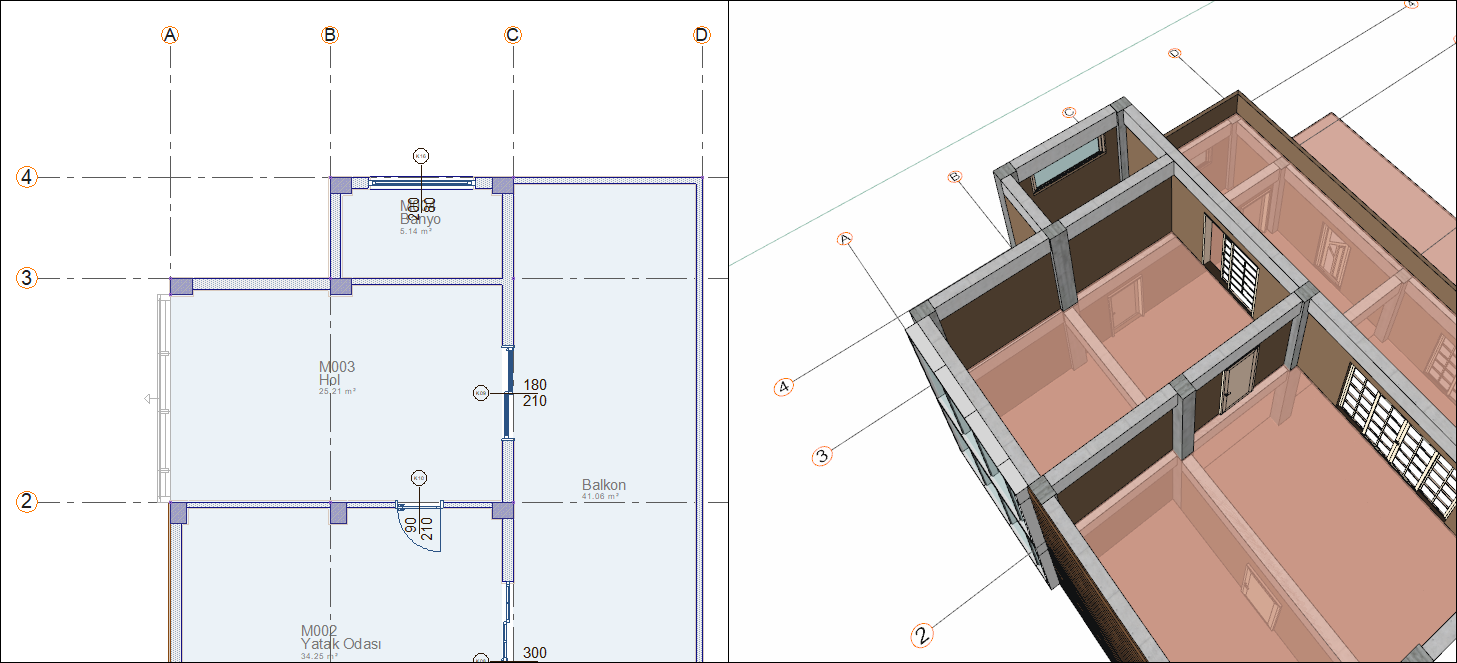
Task: Select the Balkon room label
Action: click(x=604, y=485)
